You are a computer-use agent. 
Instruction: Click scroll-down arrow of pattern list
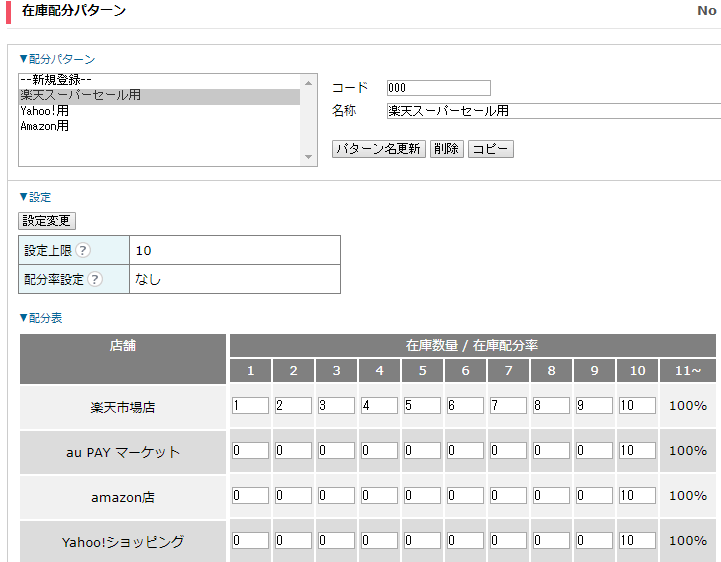click(x=308, y=157)
